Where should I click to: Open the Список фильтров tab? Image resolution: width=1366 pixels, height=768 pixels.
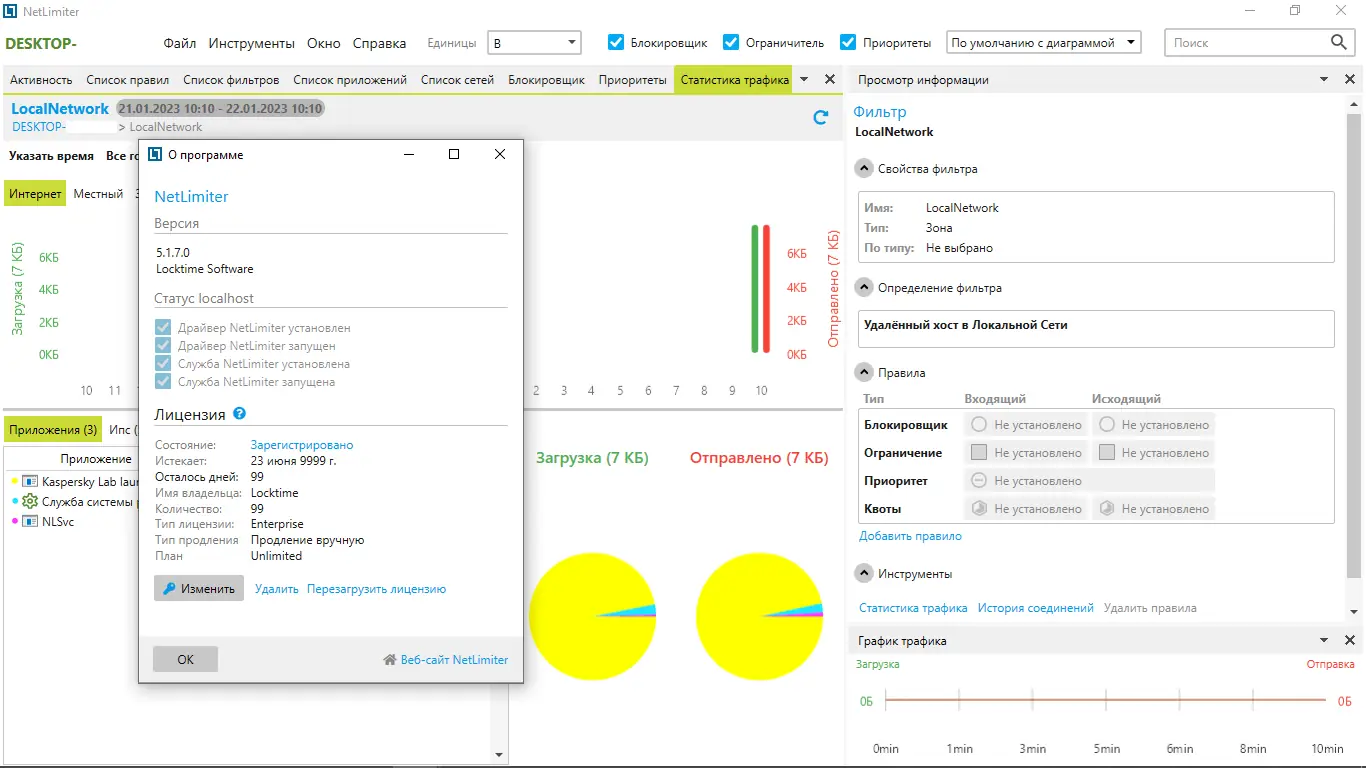click(231, 80)
